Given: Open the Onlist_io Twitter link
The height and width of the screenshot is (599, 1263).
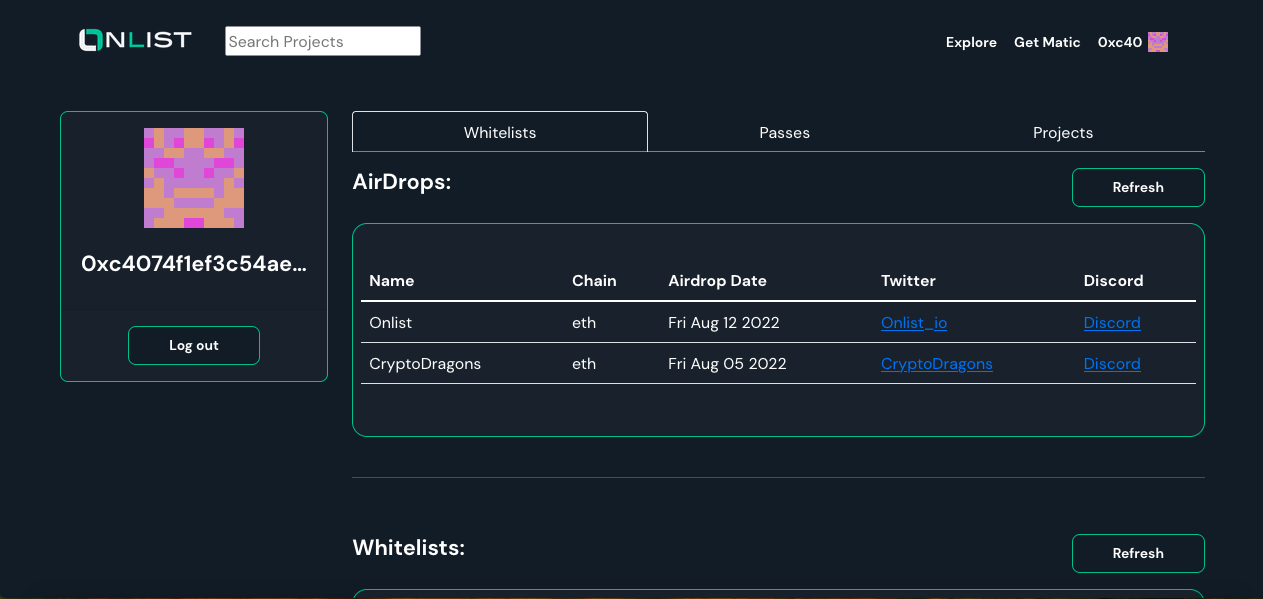Looking at the screenshot, I should pos(913,323).
